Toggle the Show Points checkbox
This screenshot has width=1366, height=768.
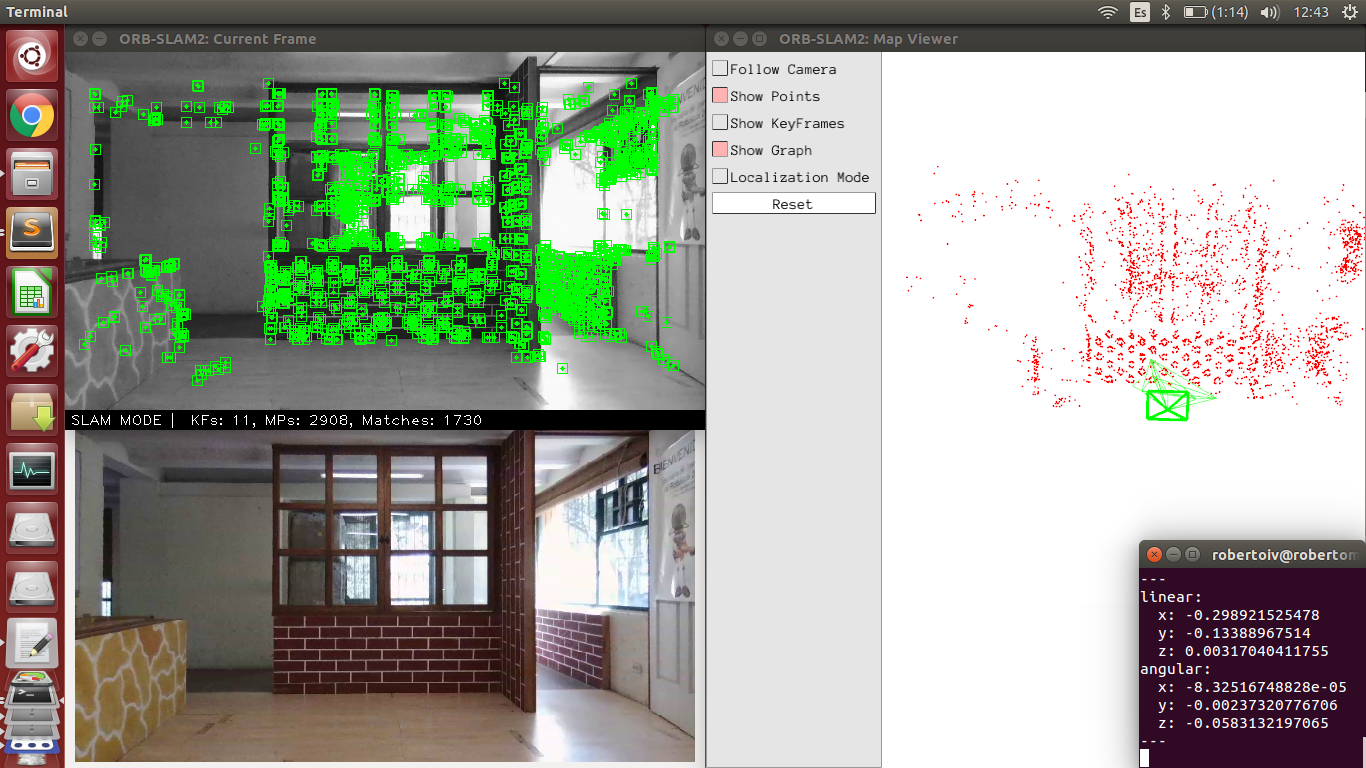[x=720, y=95]
